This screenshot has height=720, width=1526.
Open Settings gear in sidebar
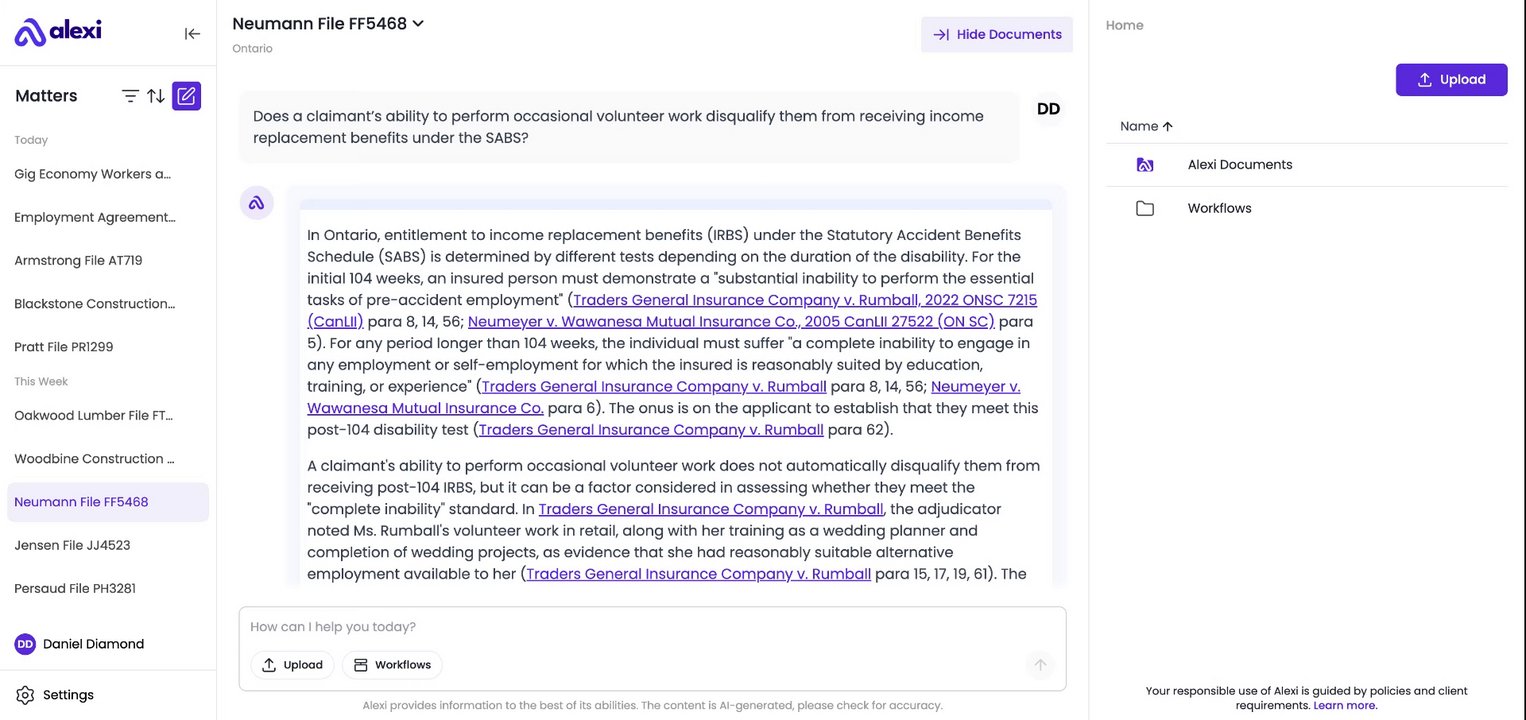coord(25,695)
